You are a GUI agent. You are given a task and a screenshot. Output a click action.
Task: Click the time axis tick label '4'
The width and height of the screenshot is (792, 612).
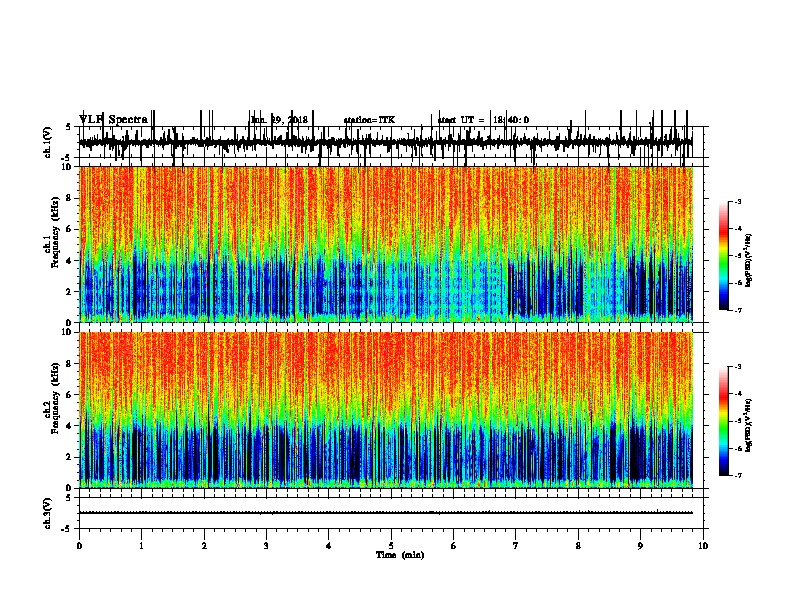(x=329, y=546)
